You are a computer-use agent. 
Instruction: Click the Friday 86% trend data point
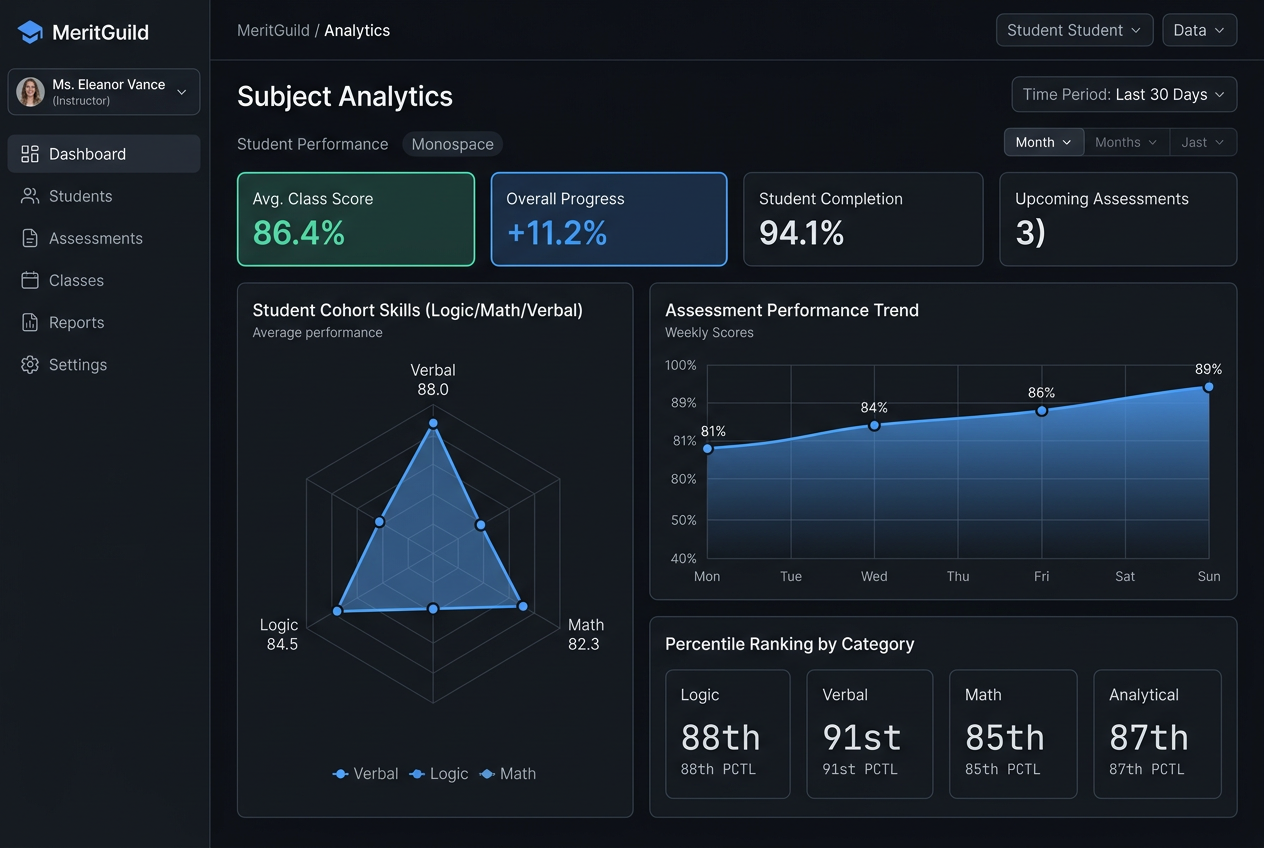(x=1041, y=410)
